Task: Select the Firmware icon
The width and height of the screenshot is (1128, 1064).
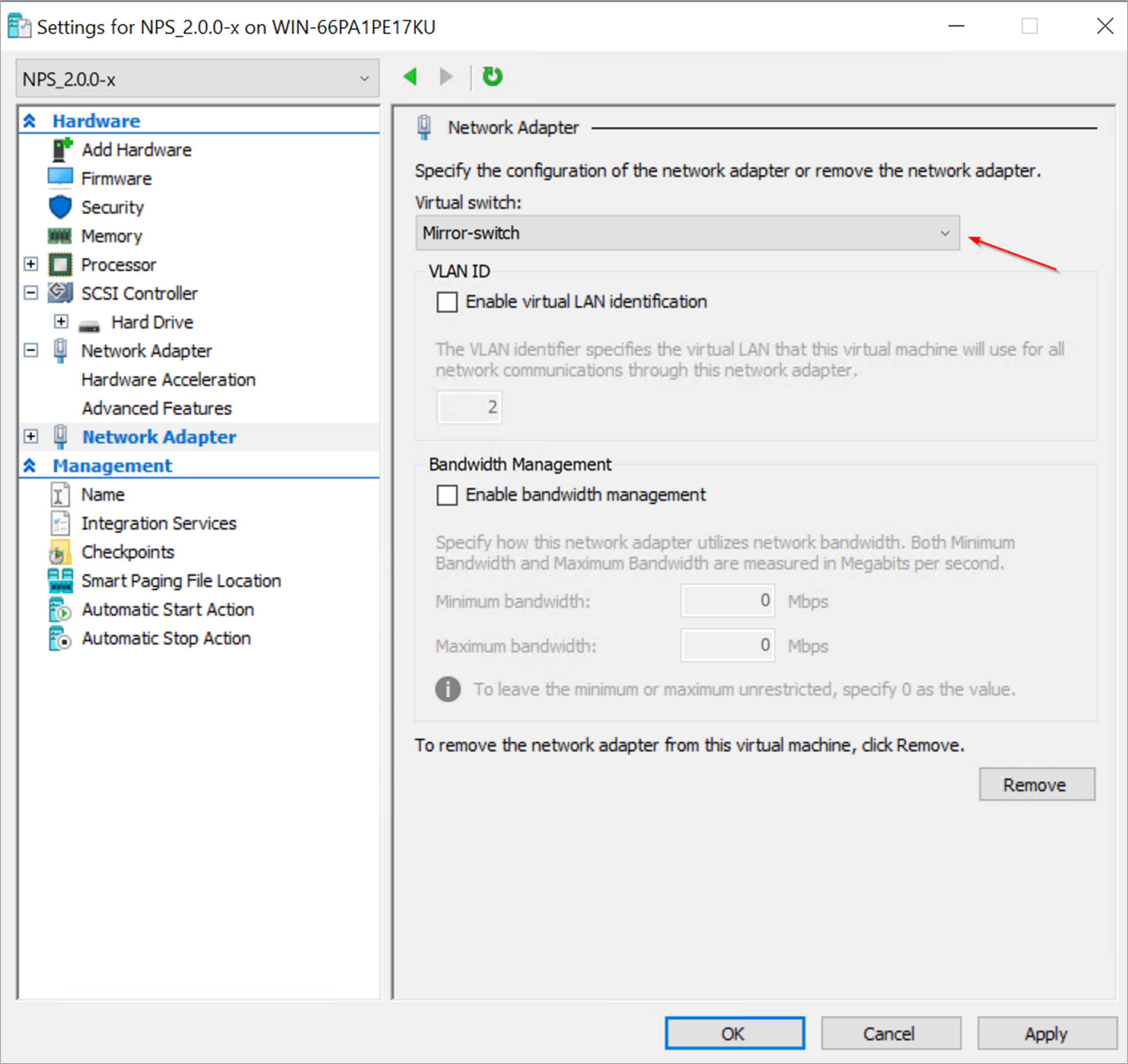Action: pyautogui.click(x=61, y=178)
